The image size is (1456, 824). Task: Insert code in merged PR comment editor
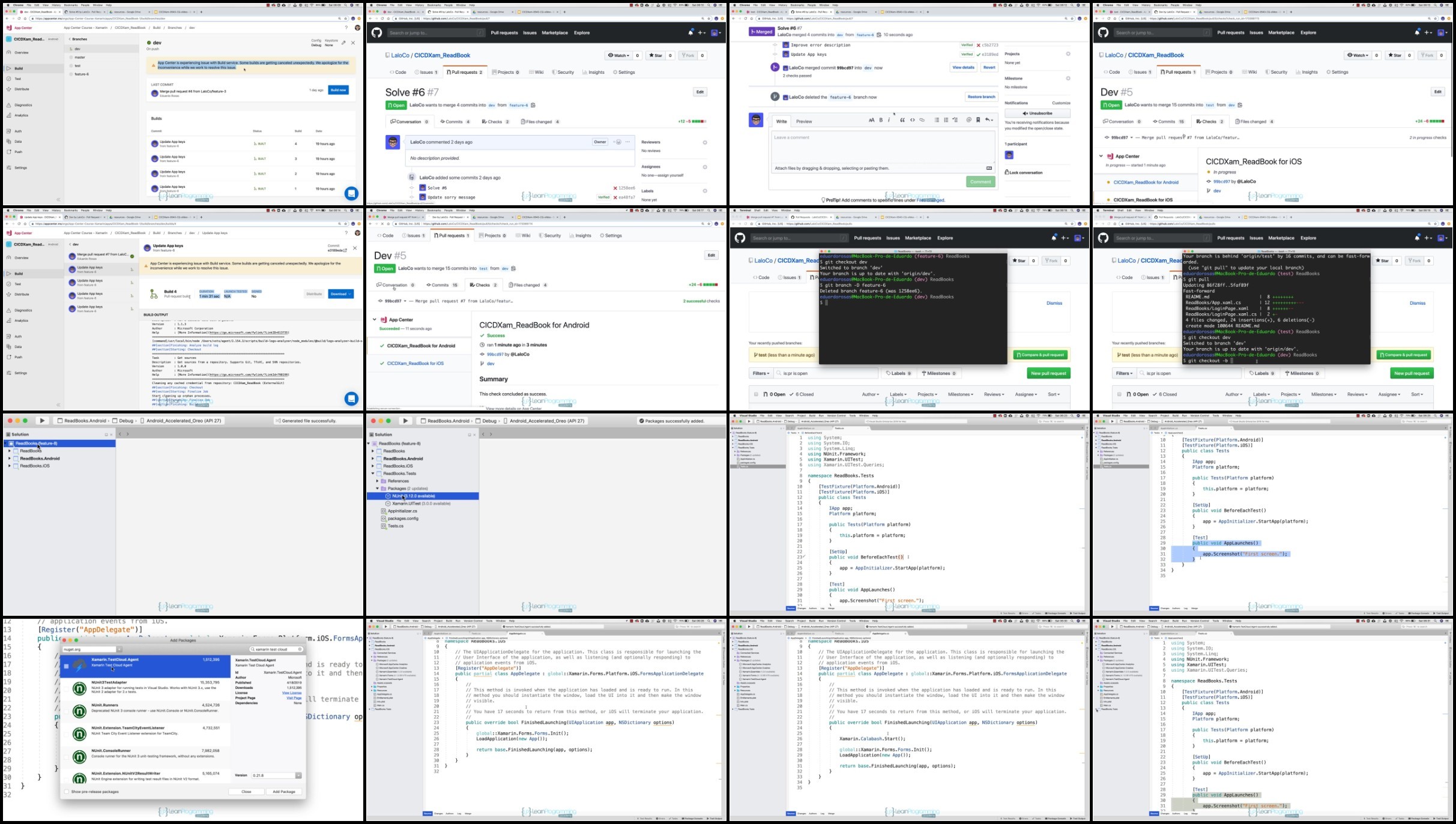(x=912, y=120)
